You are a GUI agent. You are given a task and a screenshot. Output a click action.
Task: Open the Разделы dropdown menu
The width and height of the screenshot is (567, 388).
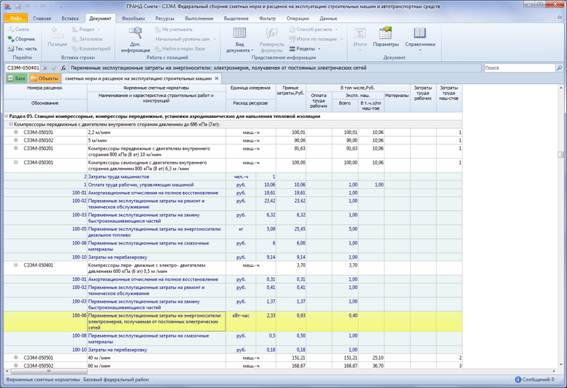(x=305, y=48)
